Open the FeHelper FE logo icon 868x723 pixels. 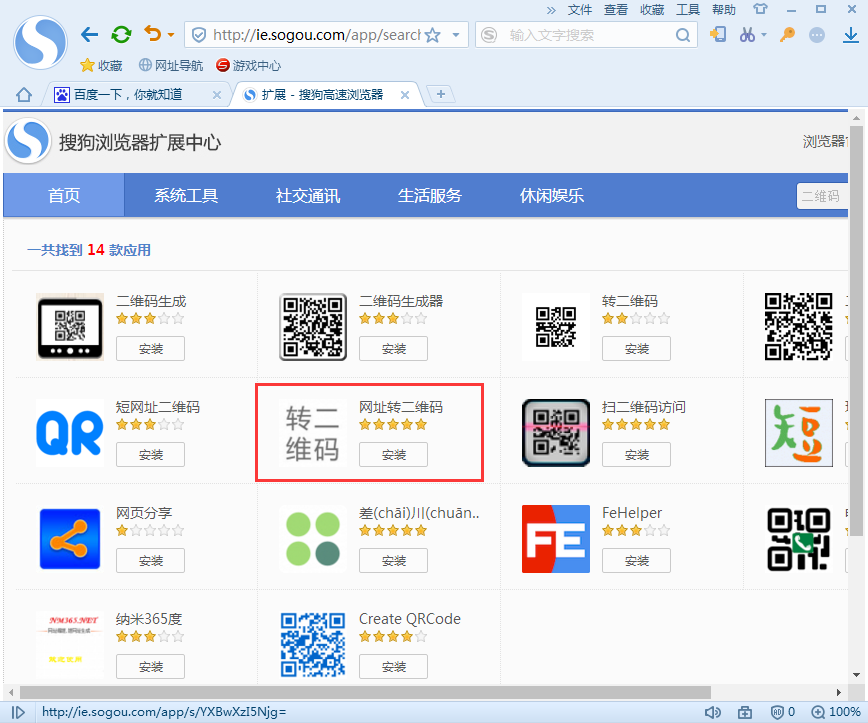pyautogui.click(x=556, y=539)
